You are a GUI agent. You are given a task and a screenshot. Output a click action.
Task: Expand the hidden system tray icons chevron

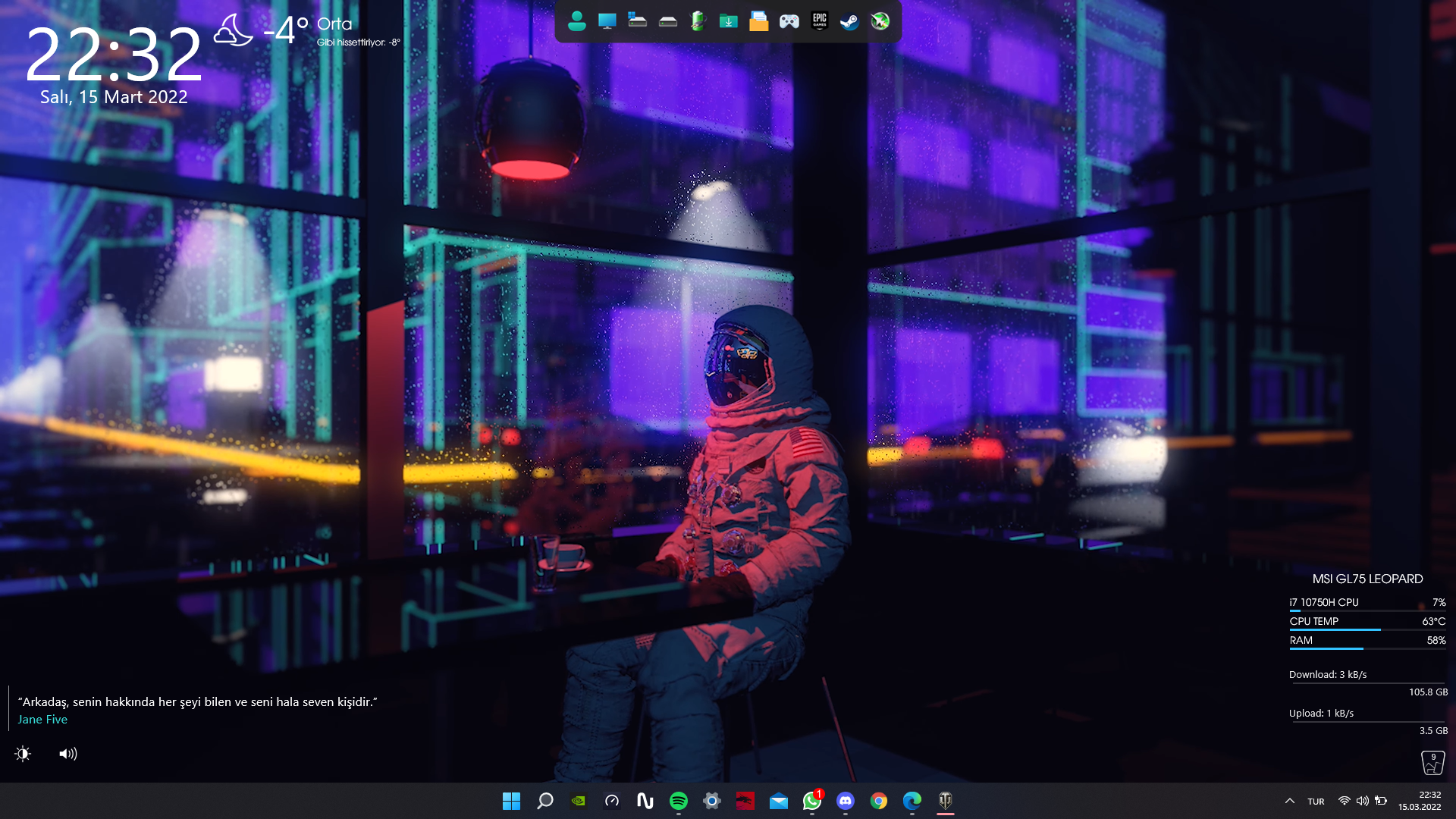pyautogui.click(x=1289, y=801)
